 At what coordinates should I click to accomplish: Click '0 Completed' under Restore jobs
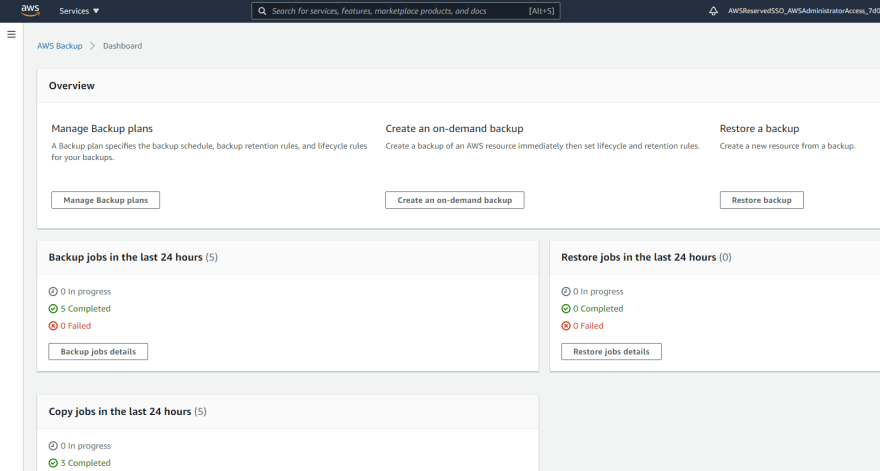[x=598, y=309]
